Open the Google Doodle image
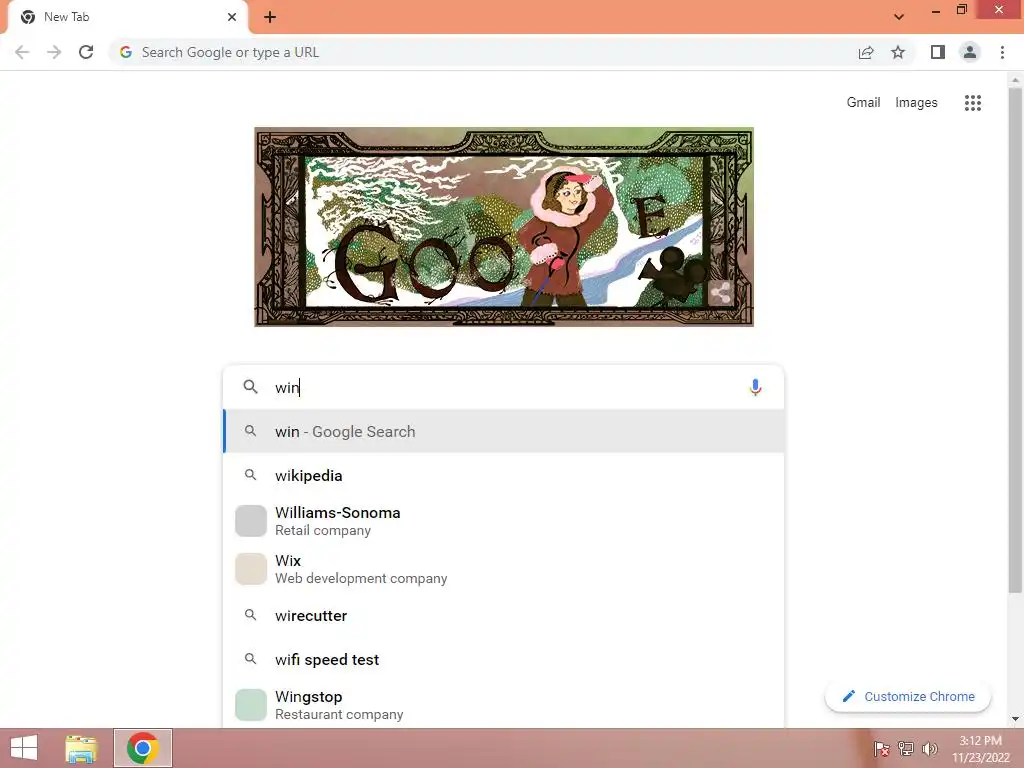 (x=504, y=227)
